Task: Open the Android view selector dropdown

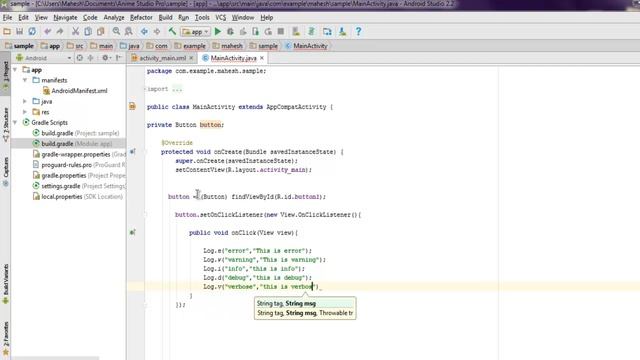Action: coord(43,58)
